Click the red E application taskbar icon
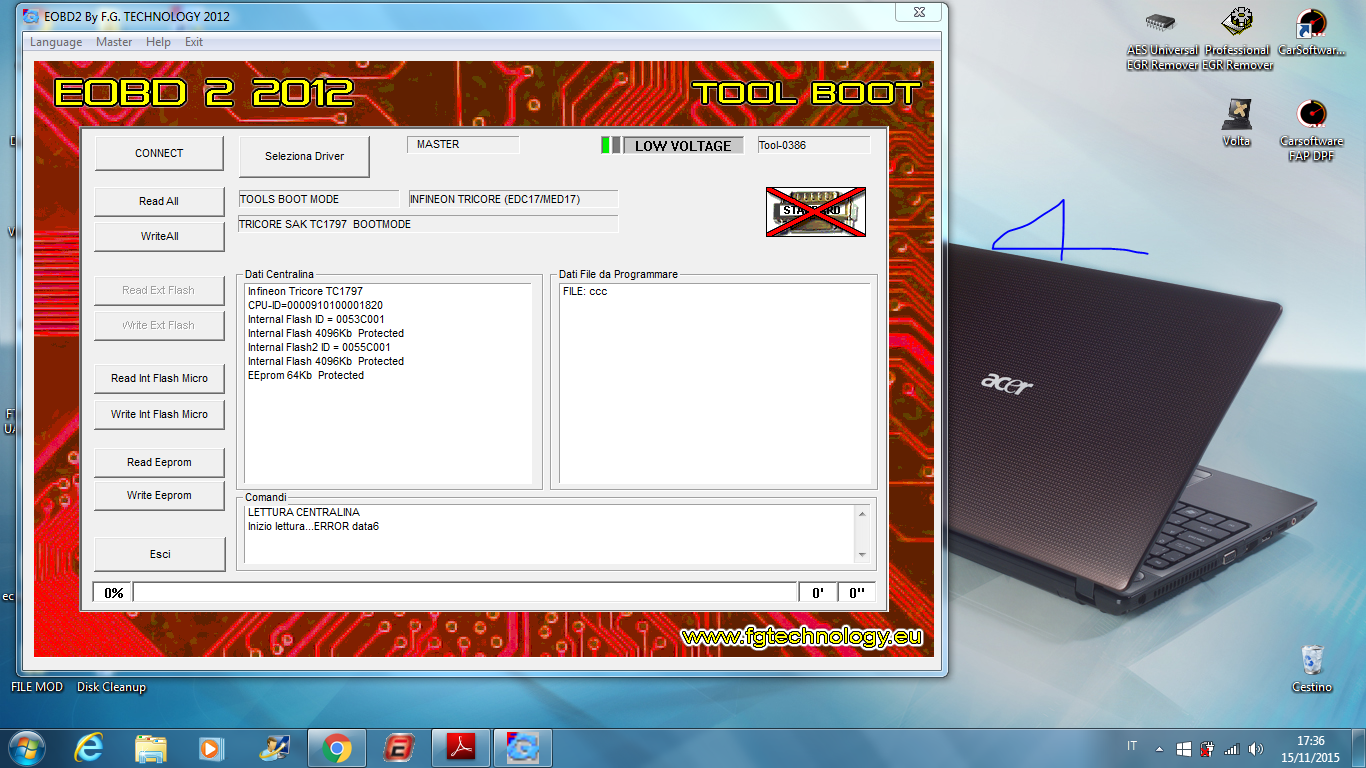Screen dimensions: 1366x768 pos(399,747)
